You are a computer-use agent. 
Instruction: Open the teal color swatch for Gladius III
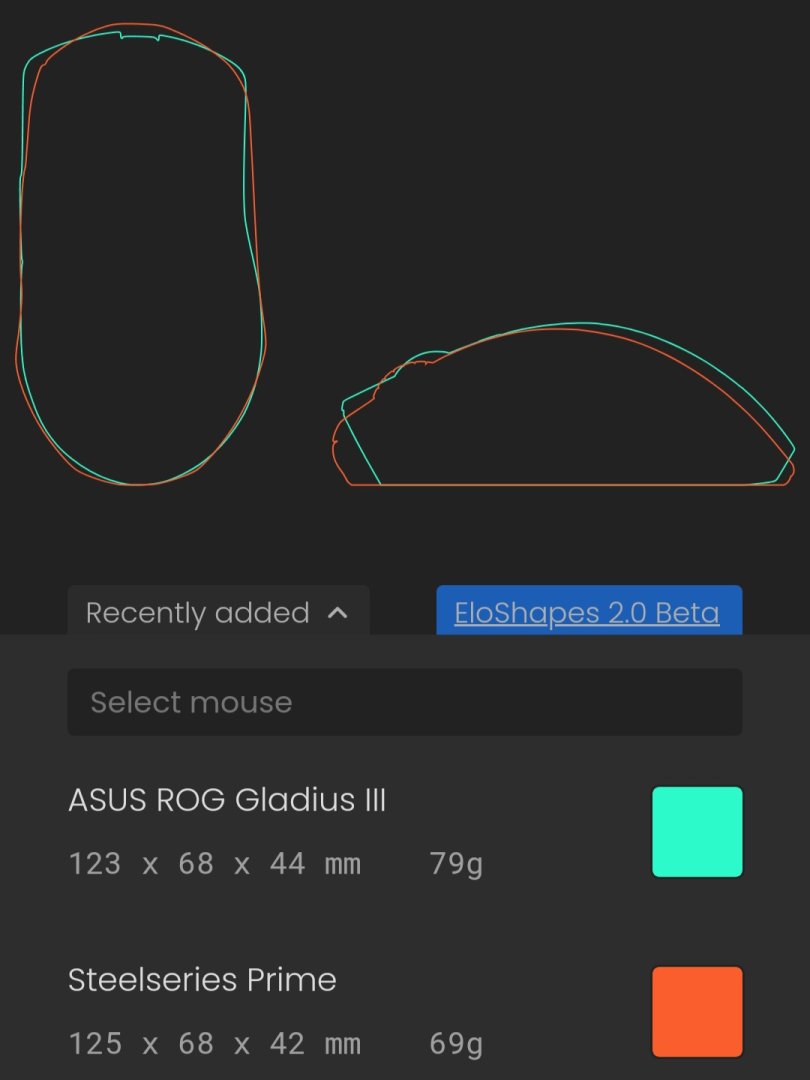tap(697, 831)
